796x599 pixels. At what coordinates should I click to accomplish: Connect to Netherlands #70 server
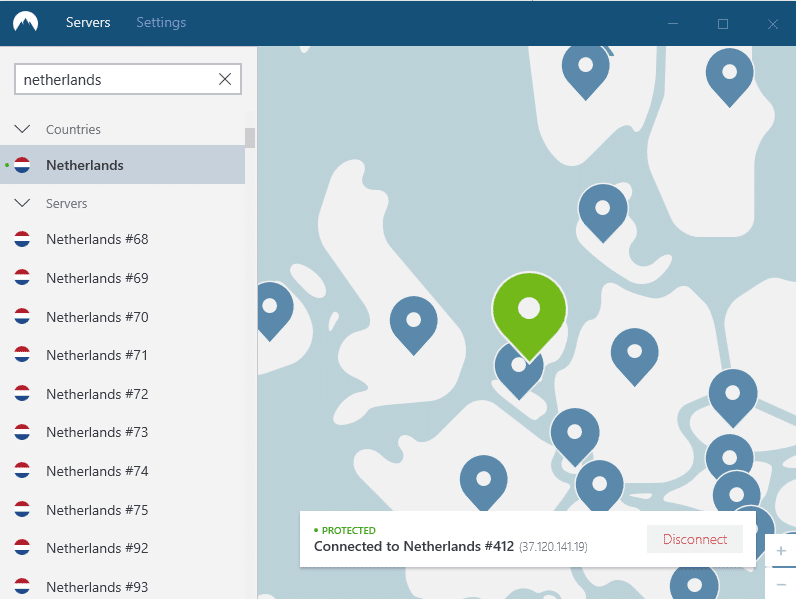(x=122, y=317)
